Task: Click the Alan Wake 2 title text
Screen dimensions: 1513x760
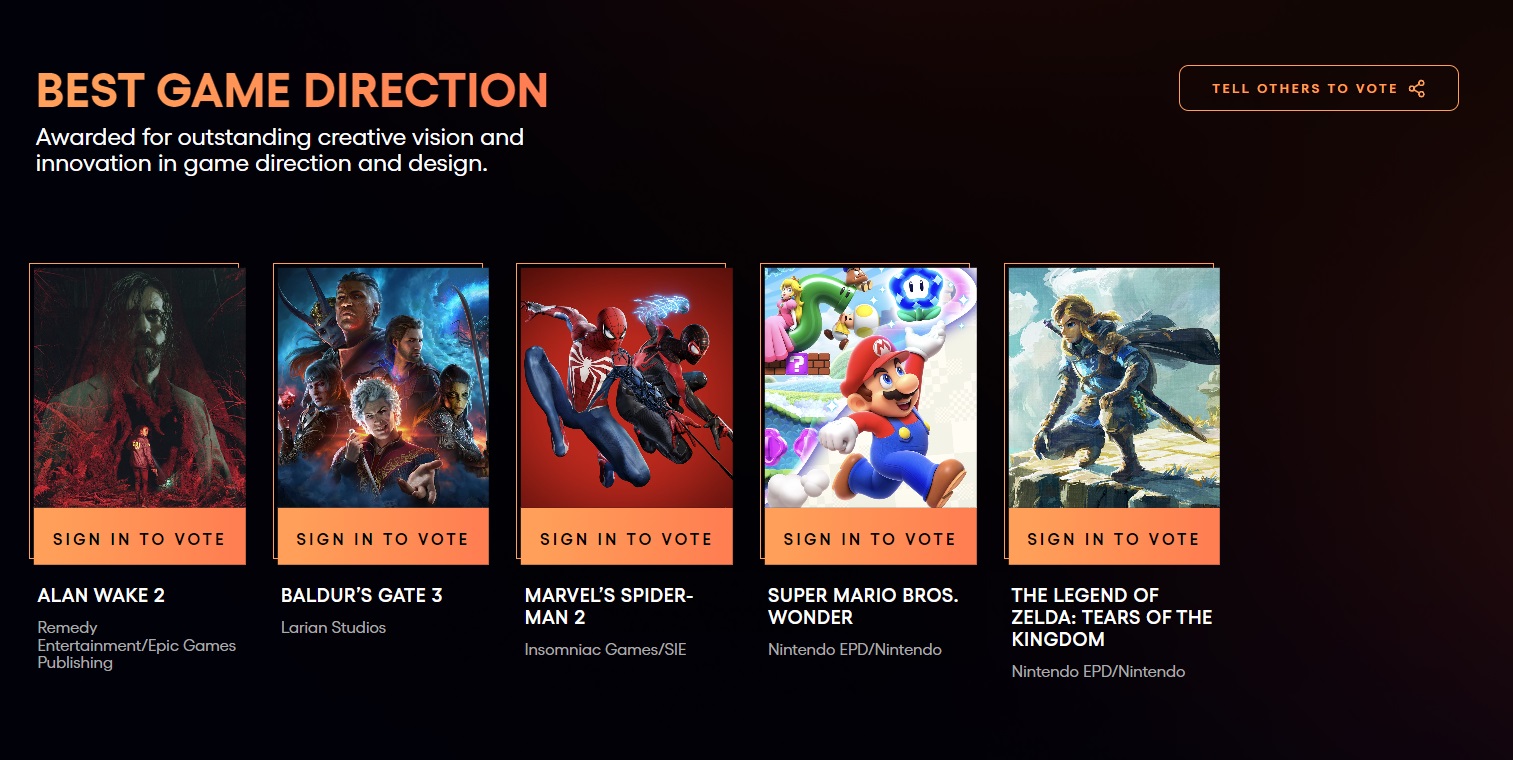Action: tap(101, 595)
